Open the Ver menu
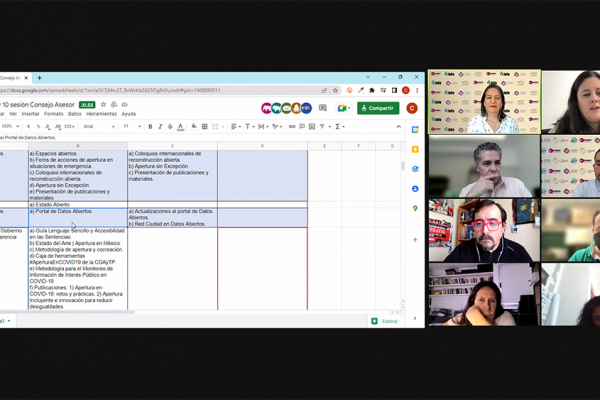This screenshot has width=600, height=400. 13,114
